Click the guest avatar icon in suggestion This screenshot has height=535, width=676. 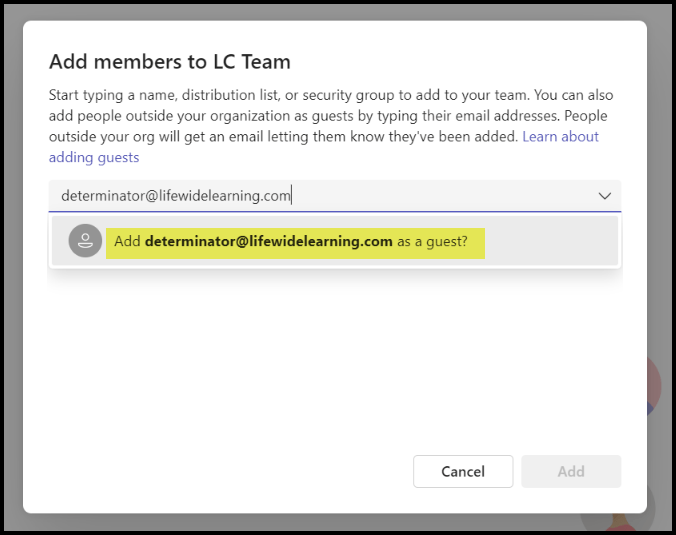[85, 241]
